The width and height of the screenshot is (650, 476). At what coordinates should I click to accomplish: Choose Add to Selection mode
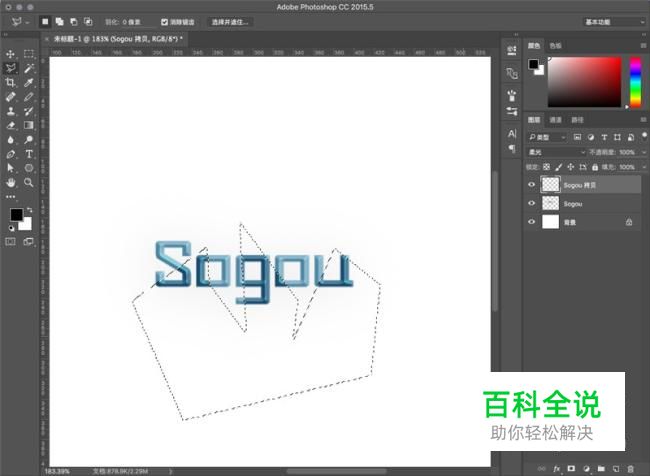pyautogui.click(x=59, y=22)
